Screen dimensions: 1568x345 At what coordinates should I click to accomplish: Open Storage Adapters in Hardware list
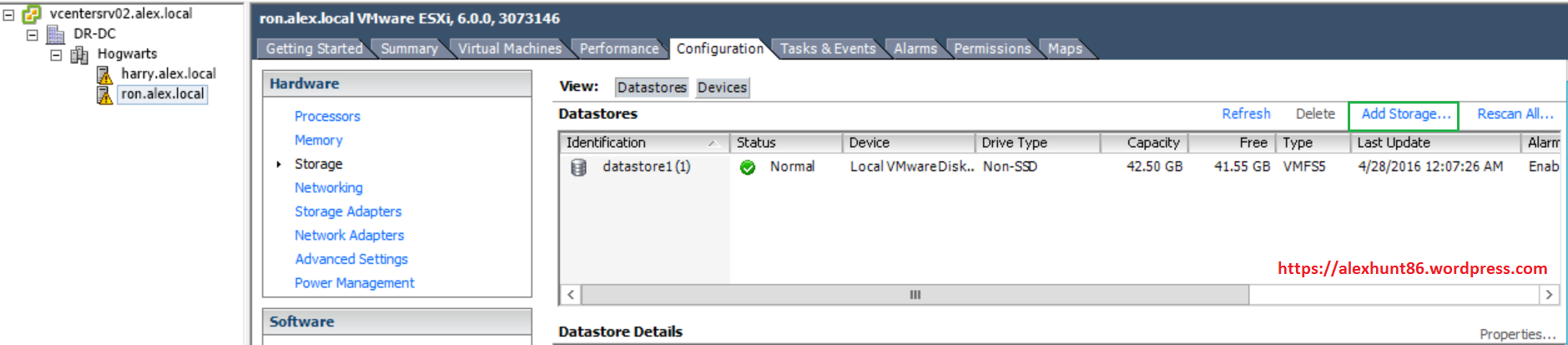(x=347, y=211)
